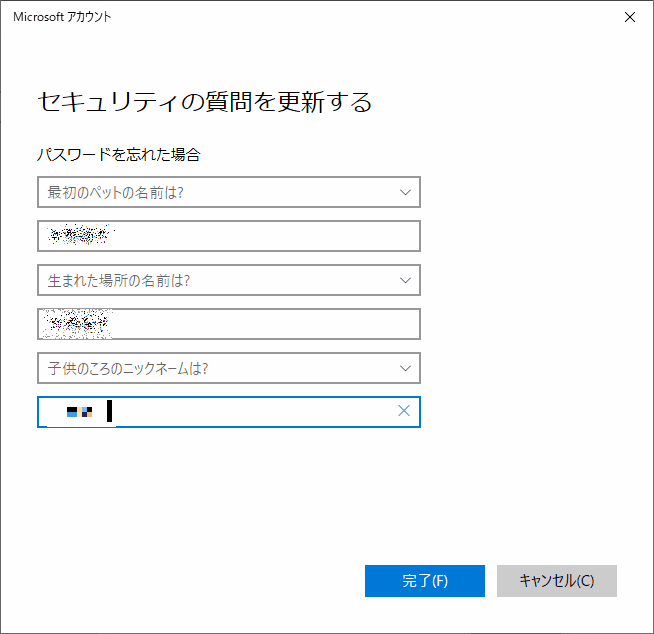This screenshot has width=654, height=634.
Task: Open the childhood nickname question dropdown
Action: (x=229, y=368)
